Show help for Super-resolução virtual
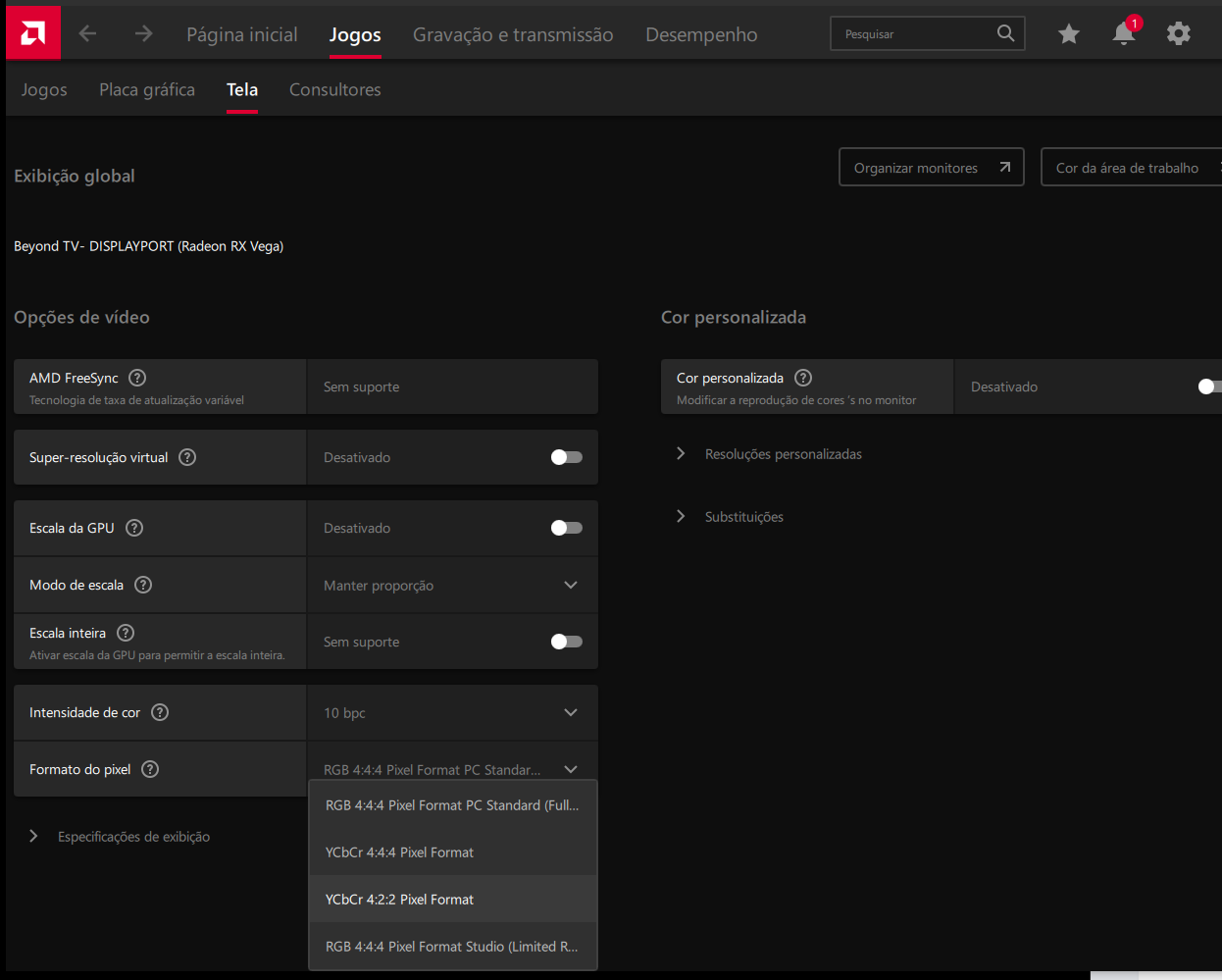1222x980 pixels. pyautogui.click(x=187, y=457)
